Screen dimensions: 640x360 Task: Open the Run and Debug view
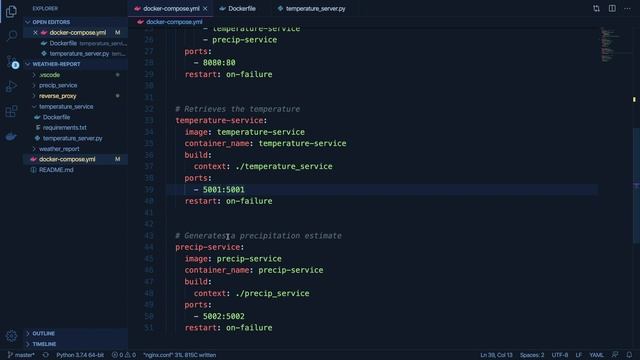click(x=11, y=87)
